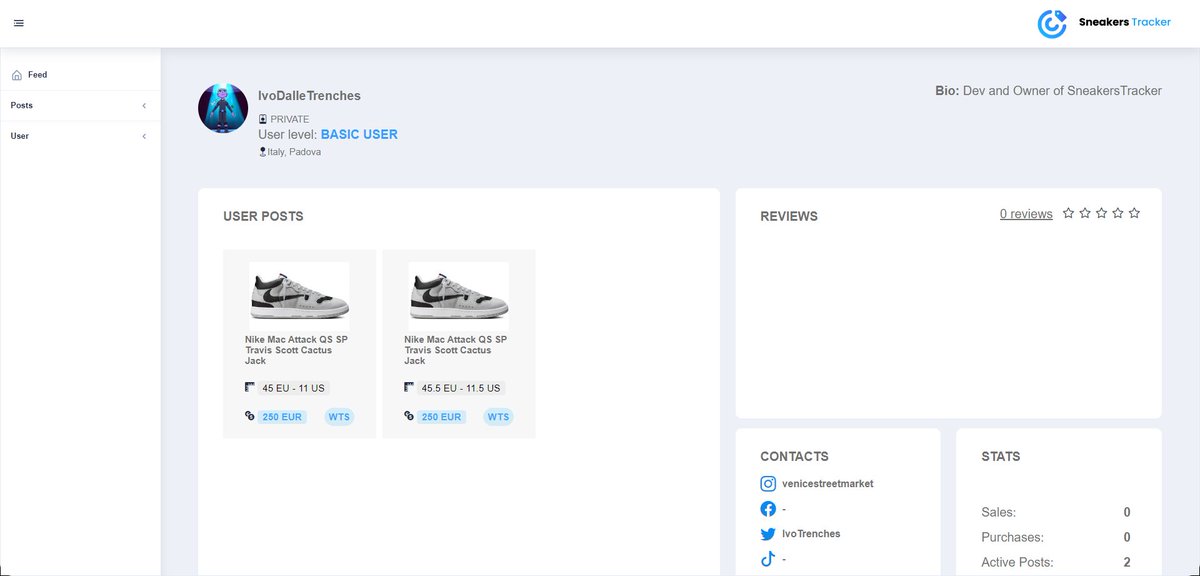Click the STATS heading
1200x576 pixels.
1001,456
